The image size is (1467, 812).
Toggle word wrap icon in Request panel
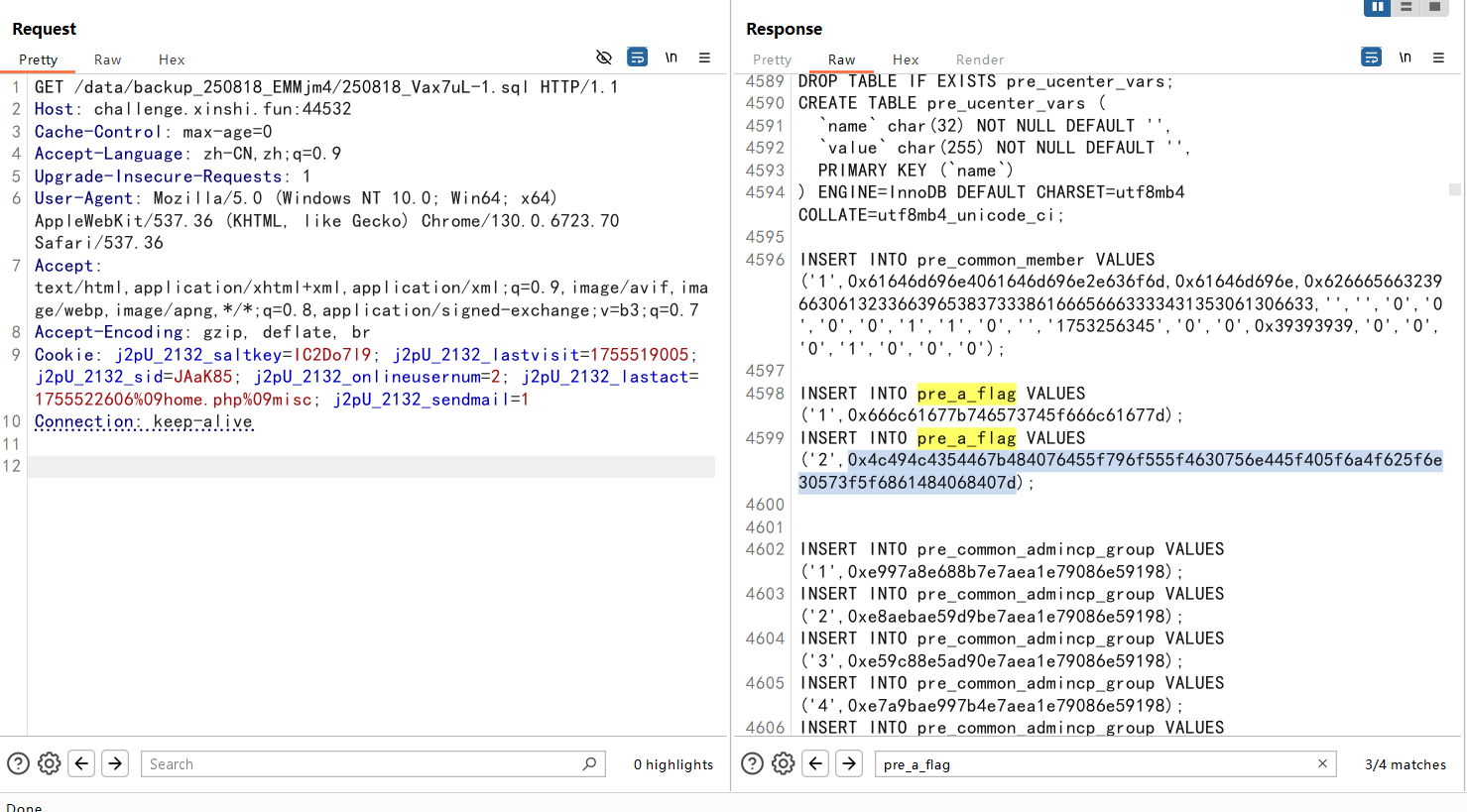(x=638, y=58)
